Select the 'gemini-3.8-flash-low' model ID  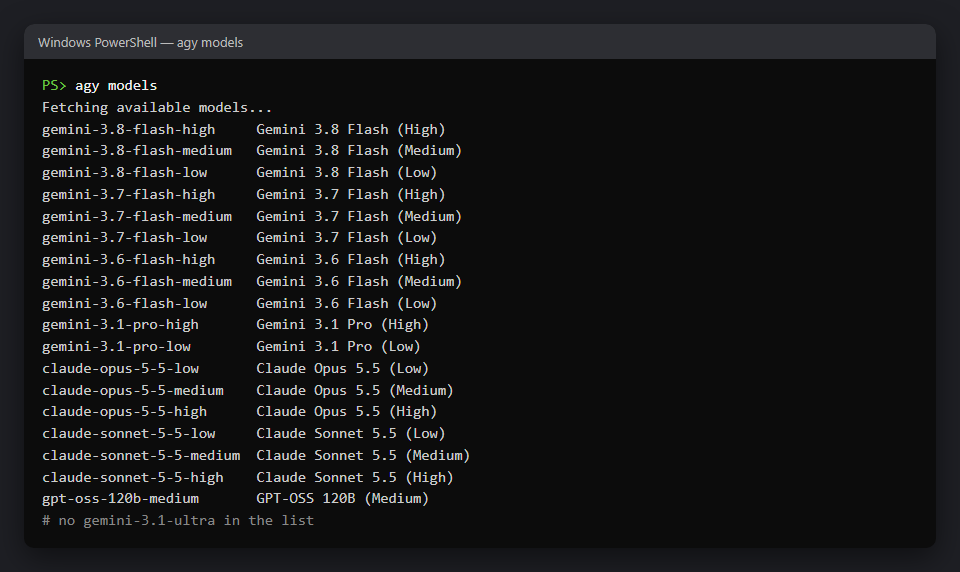tap(124, 173)
